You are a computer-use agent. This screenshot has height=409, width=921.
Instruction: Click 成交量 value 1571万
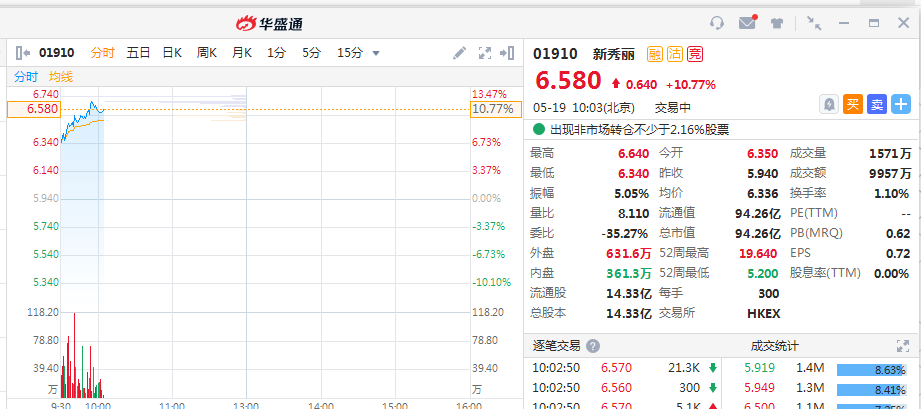[890, 154]
